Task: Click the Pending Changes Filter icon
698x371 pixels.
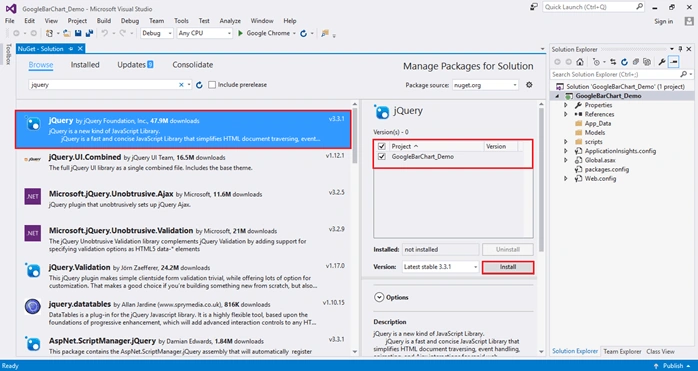Action: click(x=597, y=62)
